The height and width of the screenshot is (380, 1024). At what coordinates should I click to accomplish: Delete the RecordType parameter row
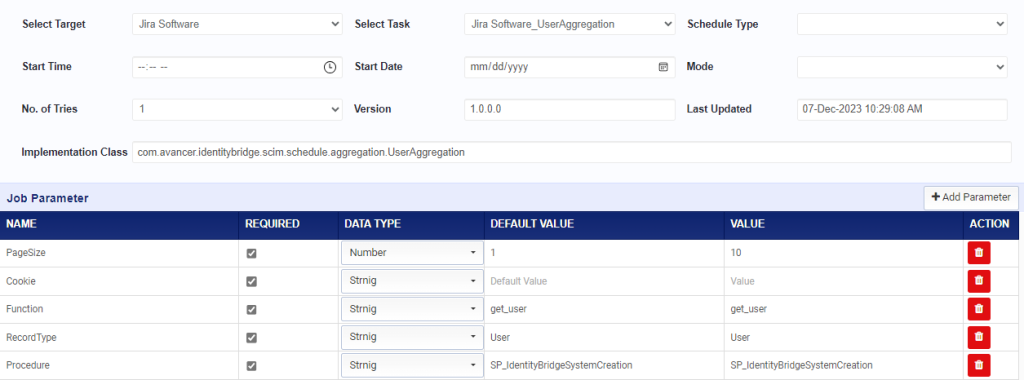click(x=978, y=337)
